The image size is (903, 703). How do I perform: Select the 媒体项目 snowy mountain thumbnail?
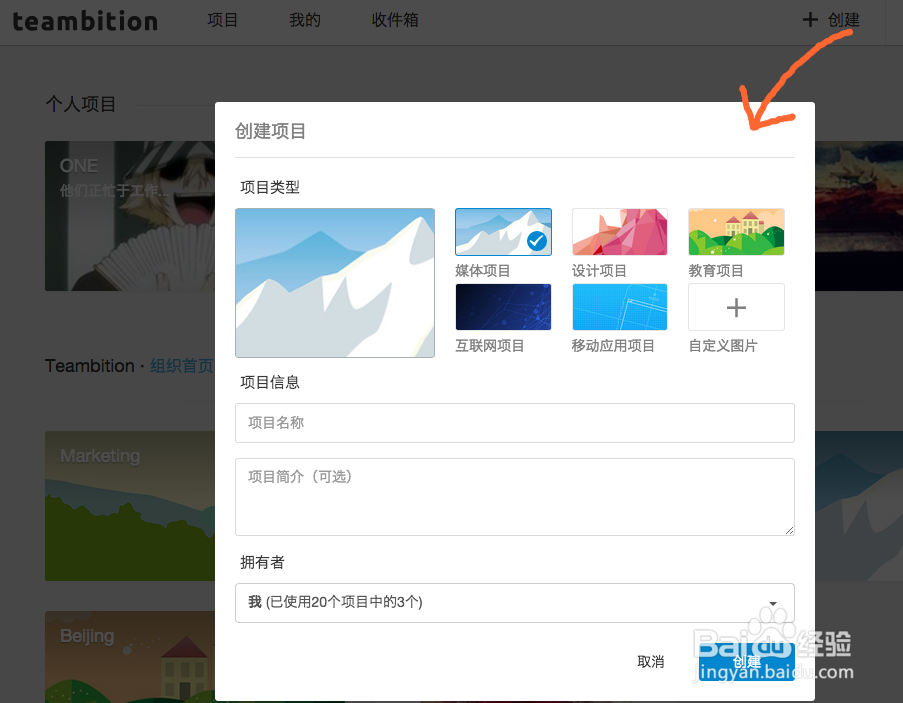pos(503,232)
